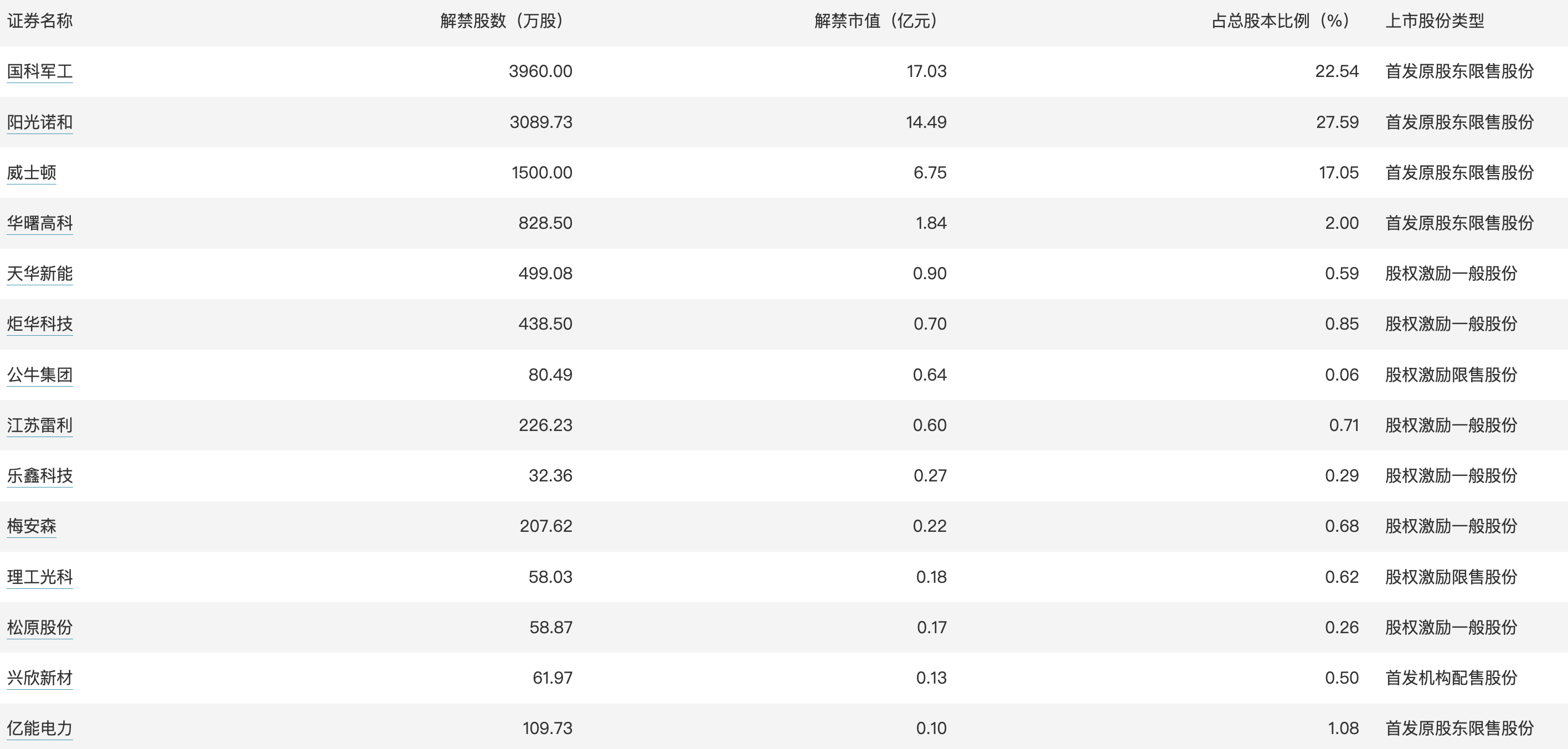Open the 阳光诺和 stock link
The width and height of the screenshot is (1568, 749).
[x=39, y=122]
